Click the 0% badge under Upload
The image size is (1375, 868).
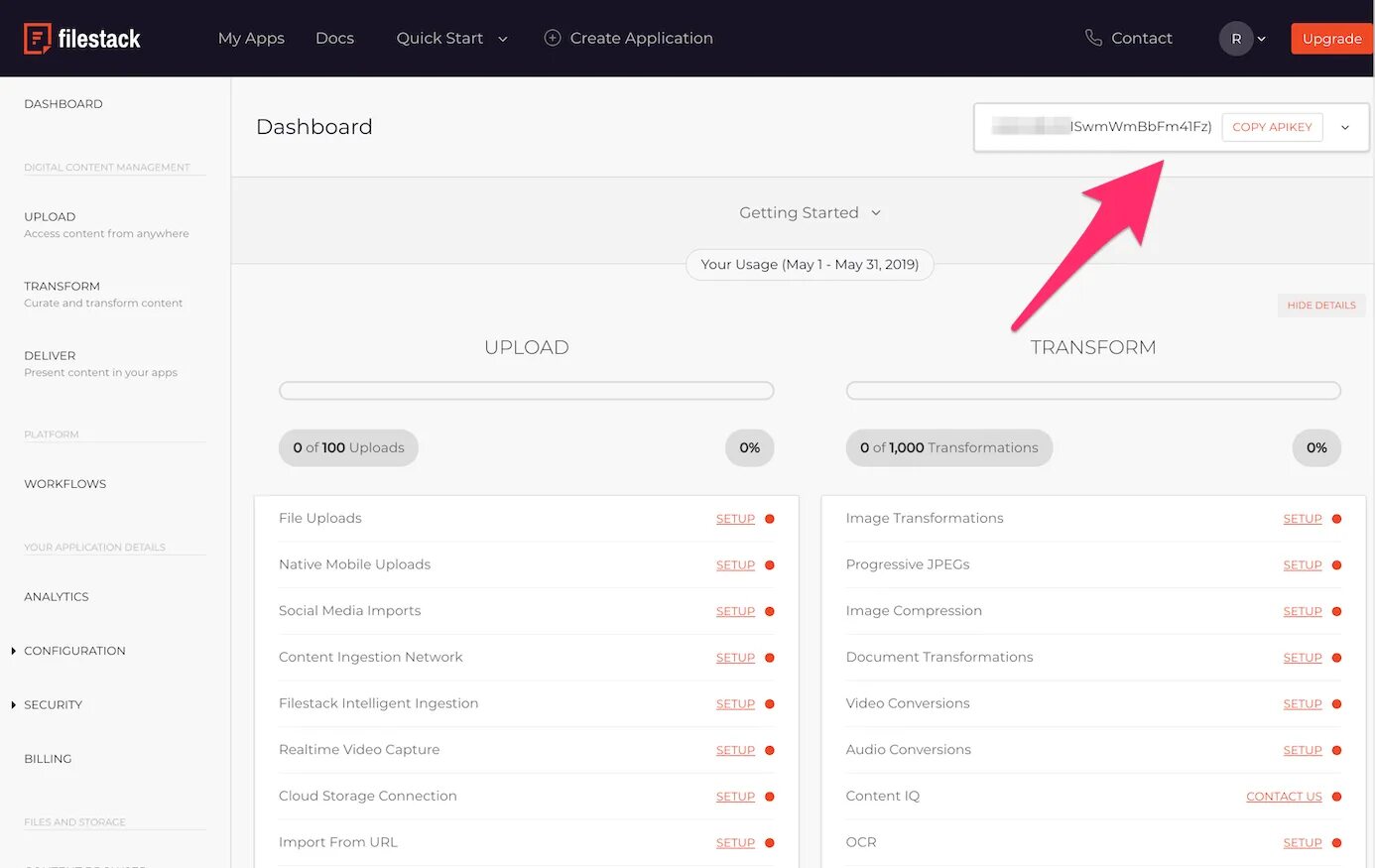point(750,448)
